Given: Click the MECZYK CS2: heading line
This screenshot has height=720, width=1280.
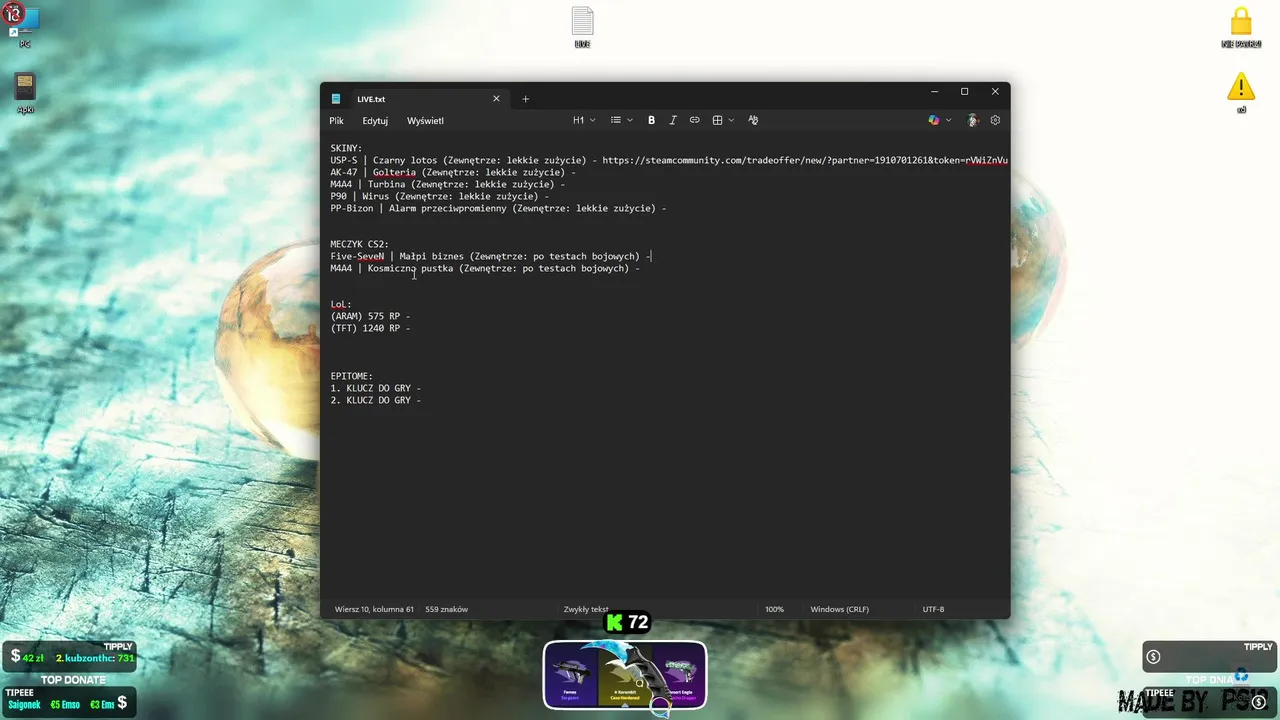Looking at the screenshot, I should pos(360,244).
